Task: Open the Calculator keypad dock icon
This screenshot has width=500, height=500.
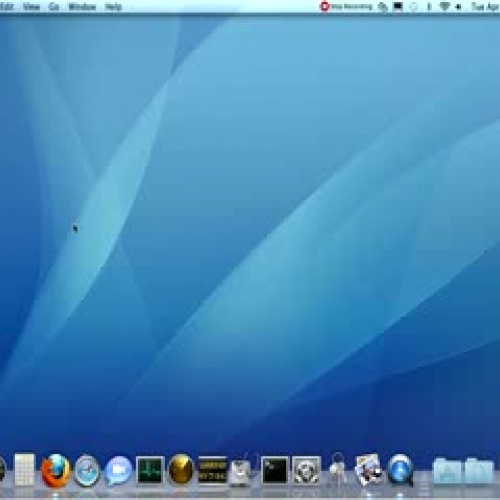Action: [x=24, y=470]
